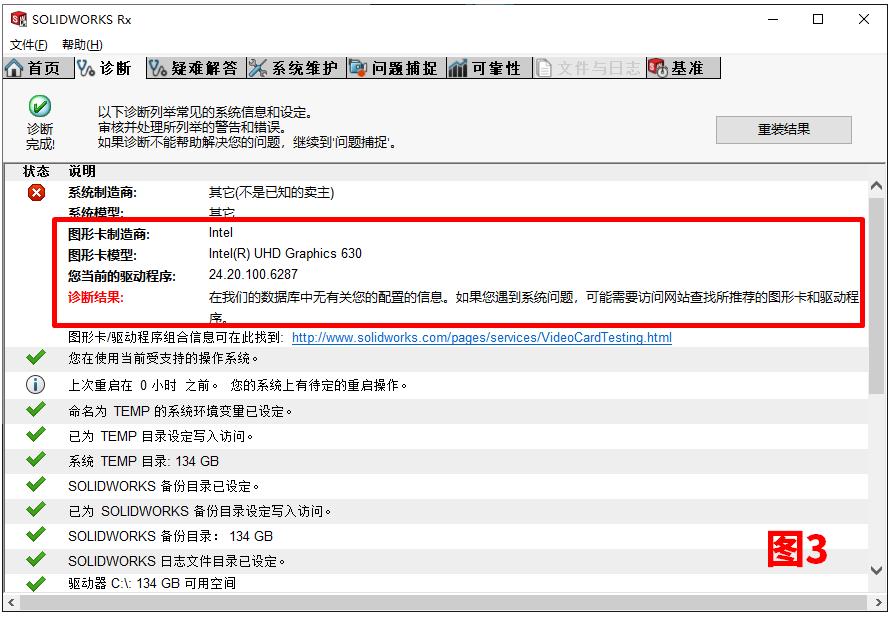Select the driver version 24.20.100.6287
Image resolution: width=891 pixels, height=623 pixels.
253,275
